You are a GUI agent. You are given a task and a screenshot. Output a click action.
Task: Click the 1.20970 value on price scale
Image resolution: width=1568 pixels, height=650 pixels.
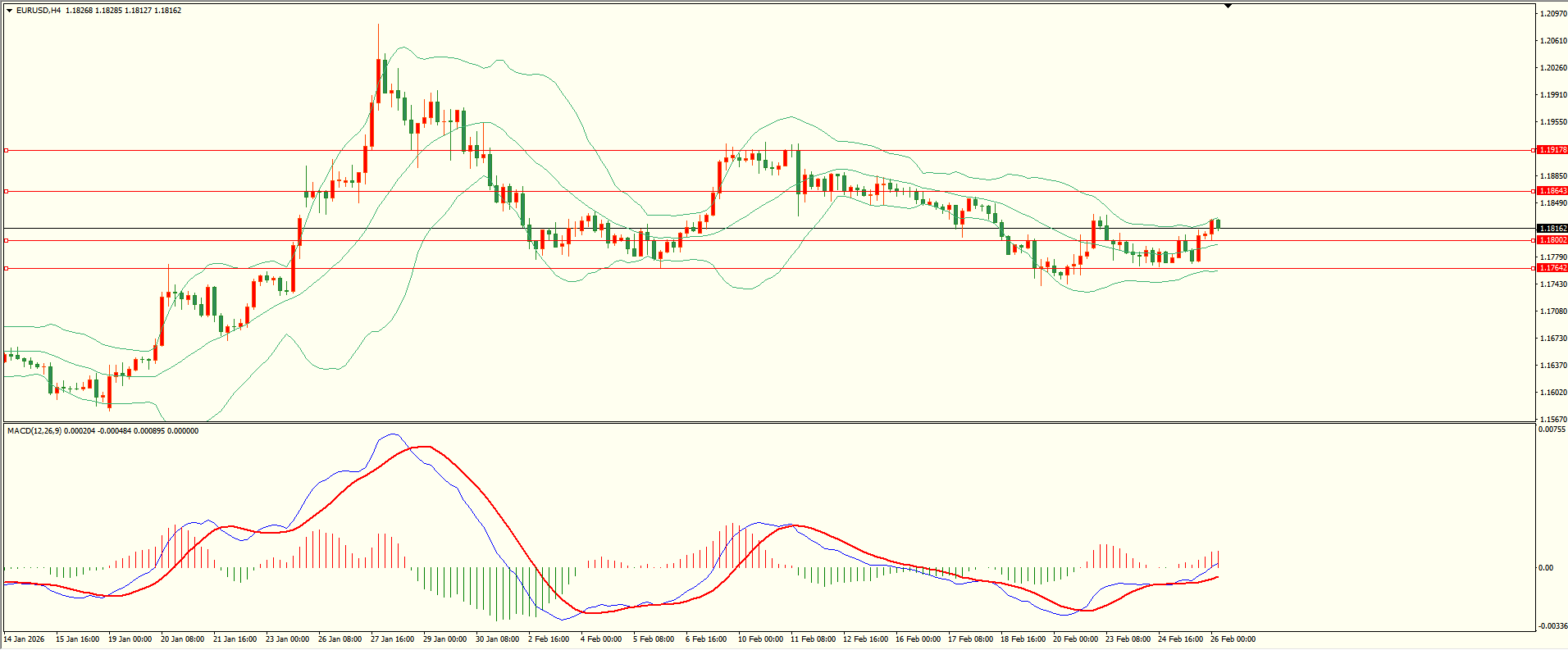(x=1553, y=14)
